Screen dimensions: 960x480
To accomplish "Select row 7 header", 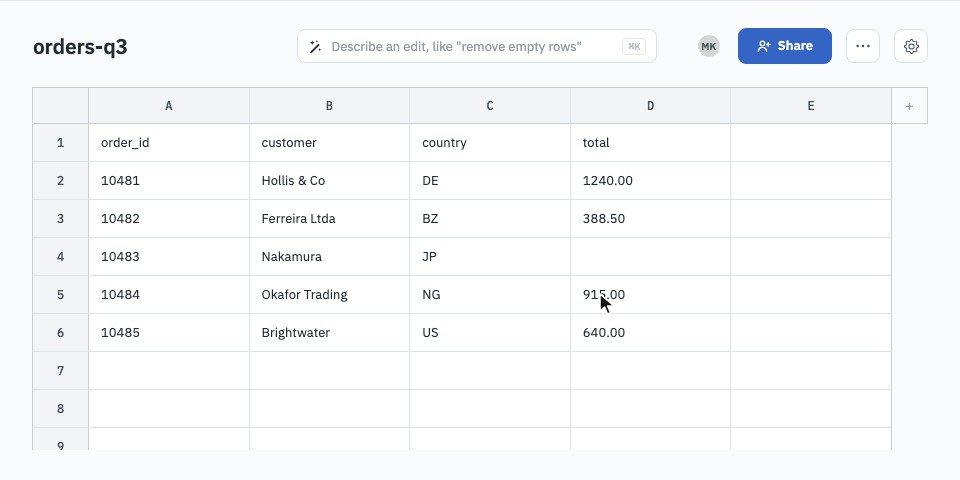I will click(61, 370).
